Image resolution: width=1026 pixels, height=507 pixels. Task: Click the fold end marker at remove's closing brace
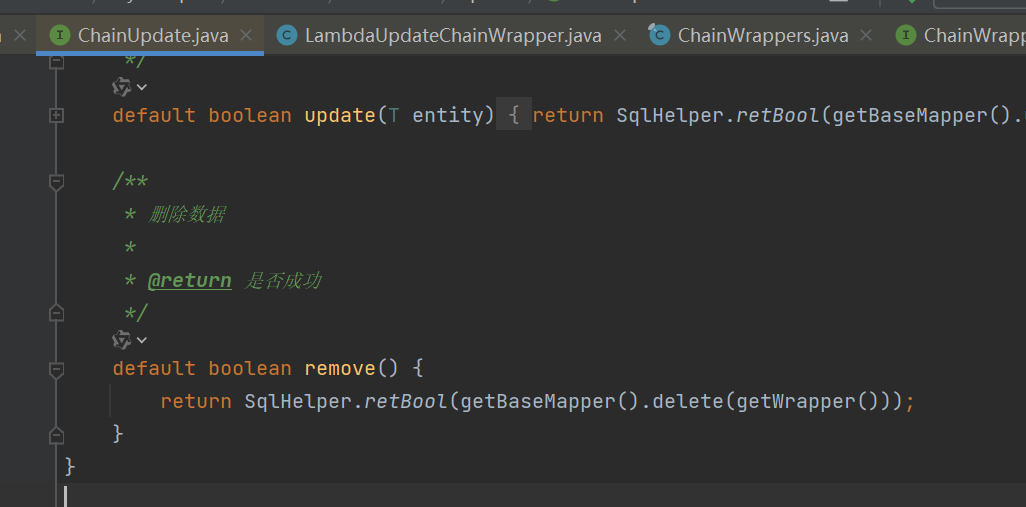pyautogui.click(x=56, y=435)
